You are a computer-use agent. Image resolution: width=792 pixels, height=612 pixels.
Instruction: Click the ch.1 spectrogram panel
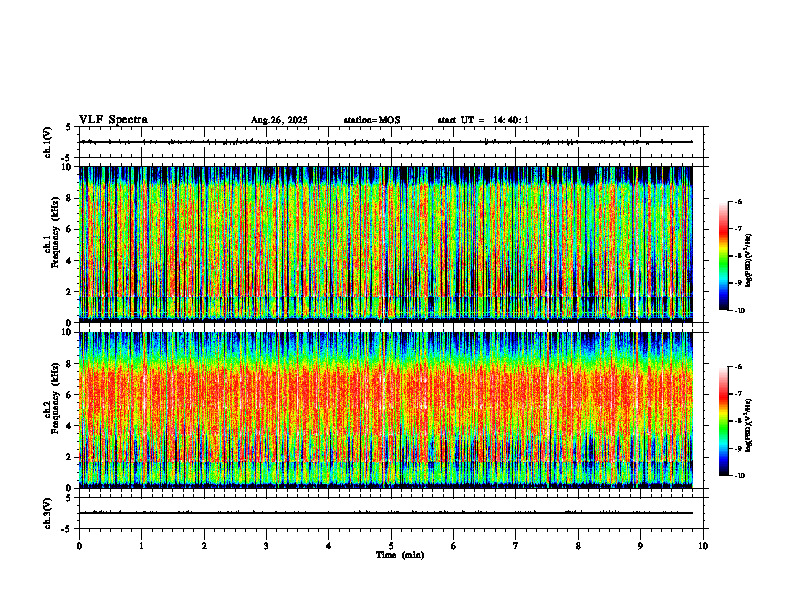(x=386, y=244)
